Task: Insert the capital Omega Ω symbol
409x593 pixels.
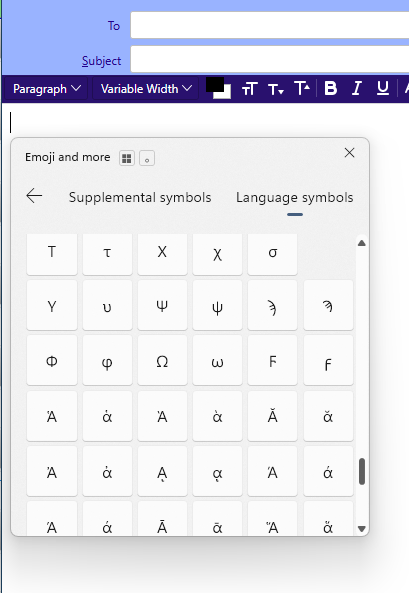Action: coord(162,360)
